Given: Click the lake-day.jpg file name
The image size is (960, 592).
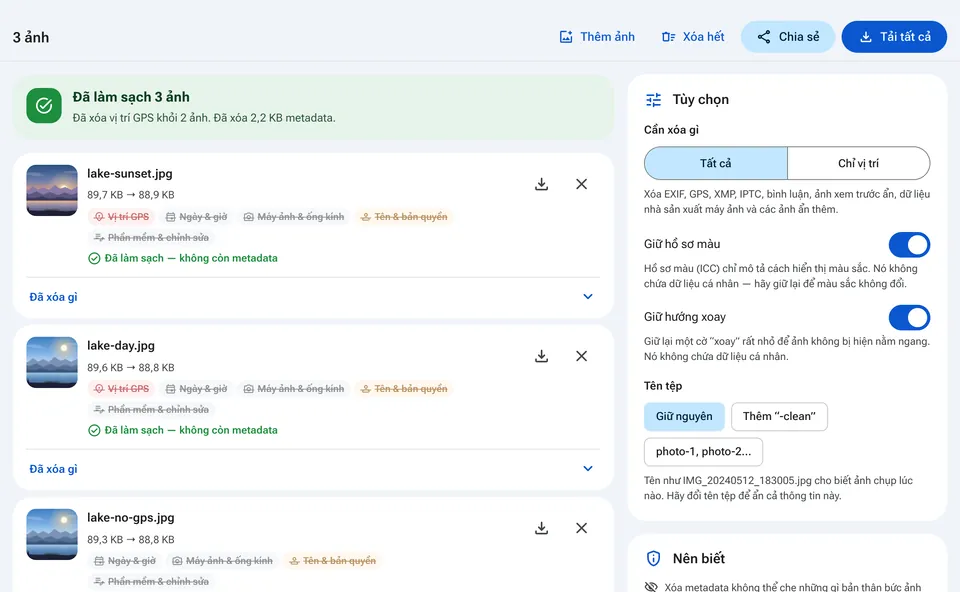Looking at the screenshot, I should [x=121, y=346].
